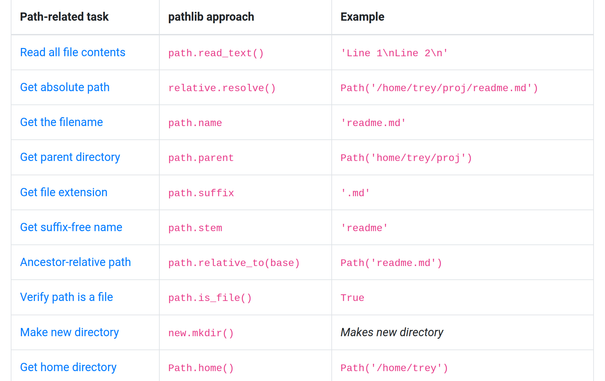Open the 'Get absolute path' link
This screenshot has width=605, height=381.
(x=65, y=87)
